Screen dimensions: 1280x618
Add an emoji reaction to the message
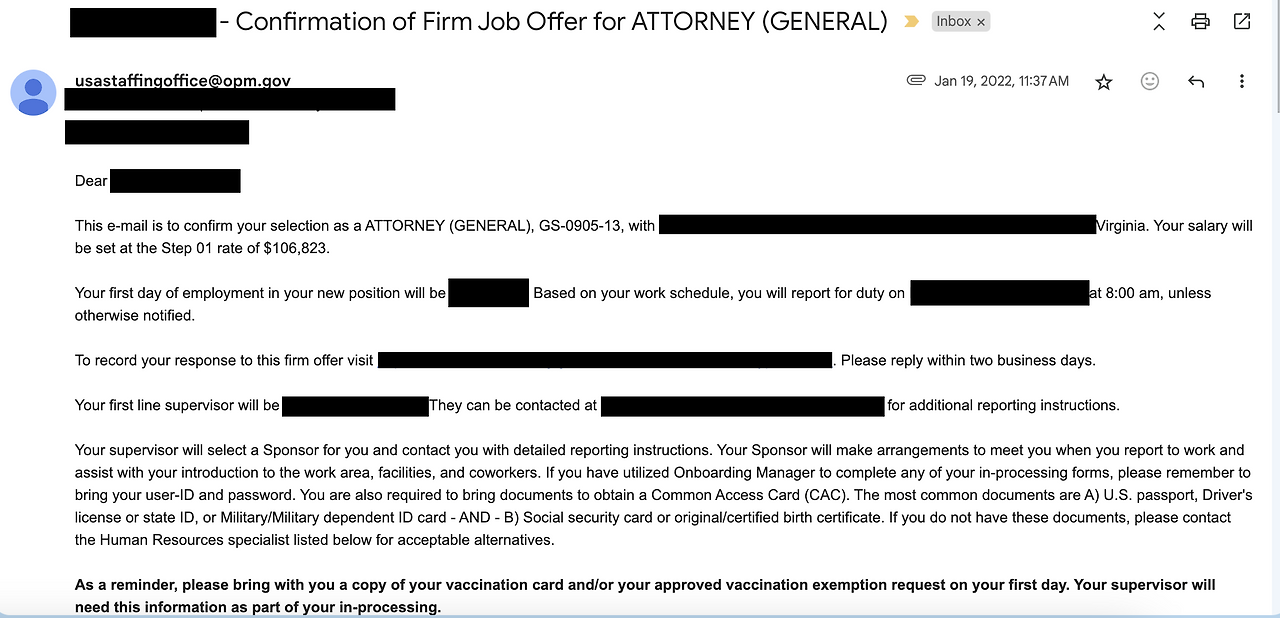click(1150, 82)
